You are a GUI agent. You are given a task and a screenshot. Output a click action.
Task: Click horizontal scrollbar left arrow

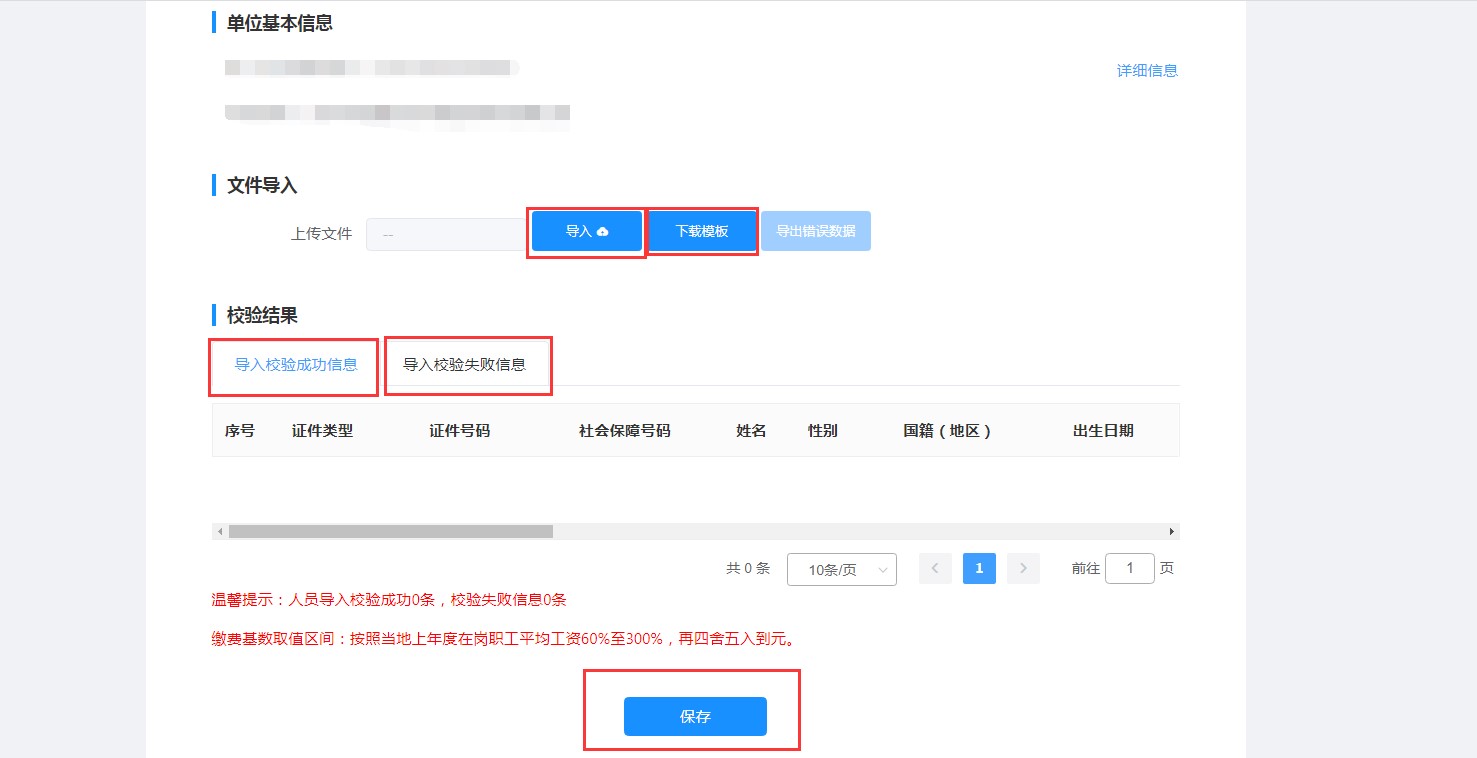[220, 532]
